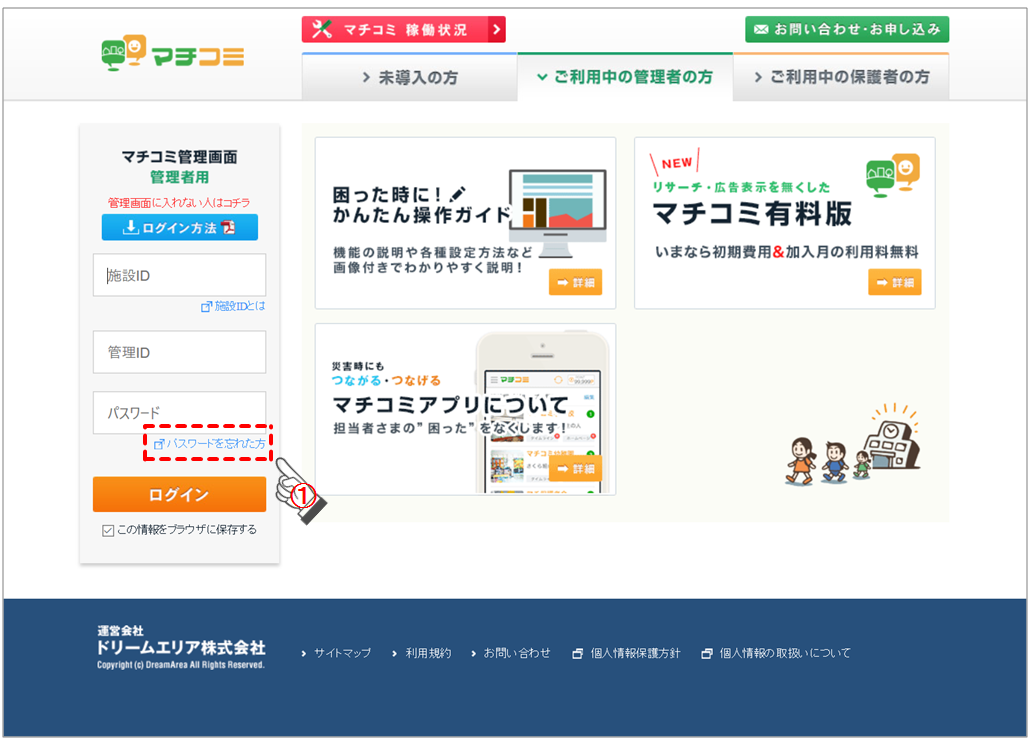
Task: Focus the 管理ID input field
Action: coord(179,352)
